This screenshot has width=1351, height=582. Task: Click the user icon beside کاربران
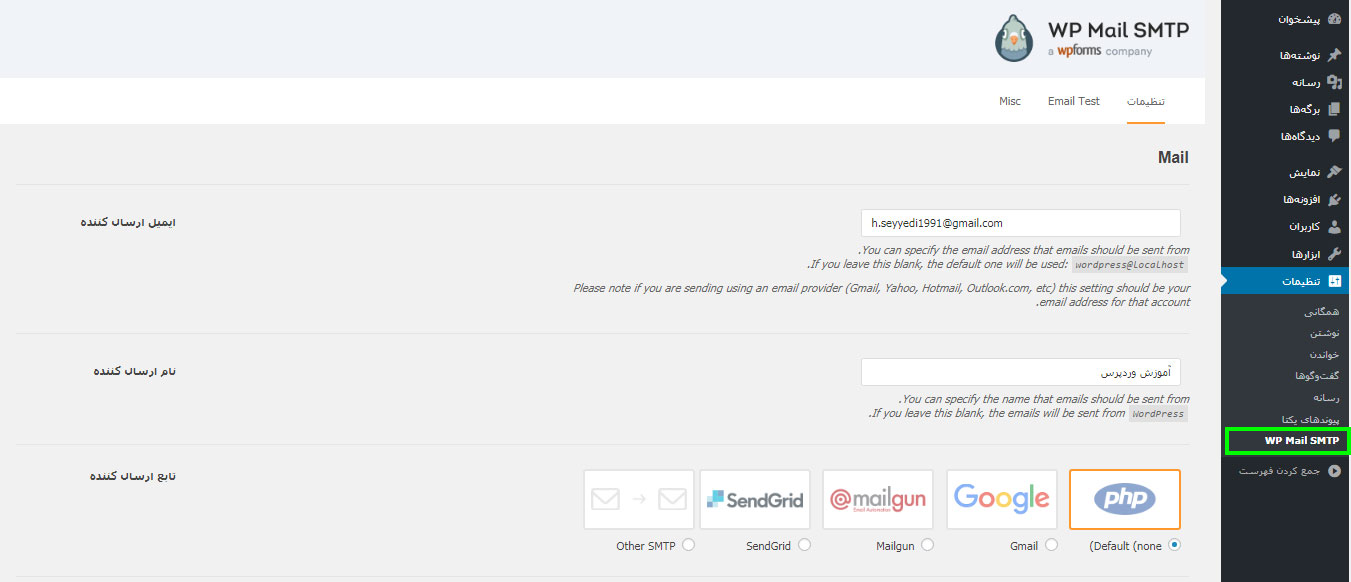pos(1334,227)
